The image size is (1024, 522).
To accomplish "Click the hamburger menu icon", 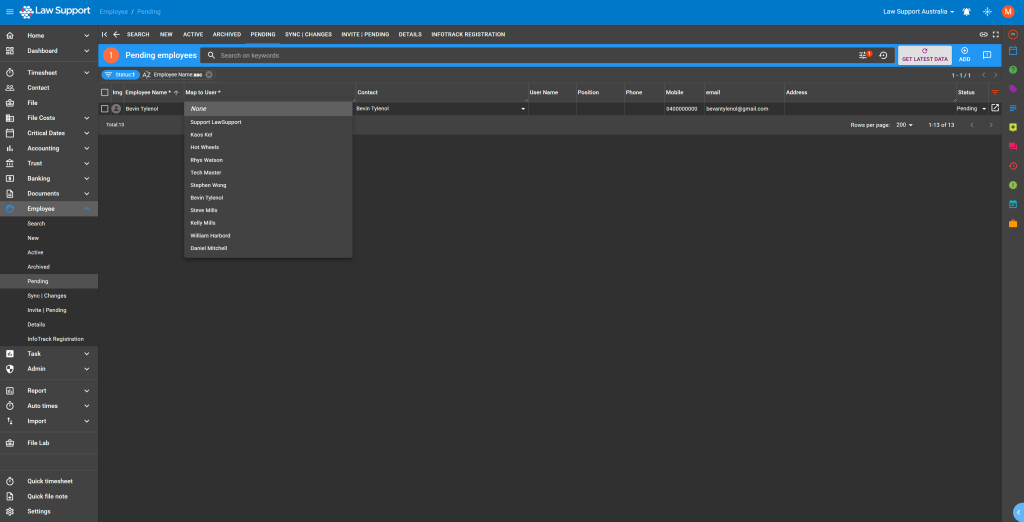I will coord(10,11).
